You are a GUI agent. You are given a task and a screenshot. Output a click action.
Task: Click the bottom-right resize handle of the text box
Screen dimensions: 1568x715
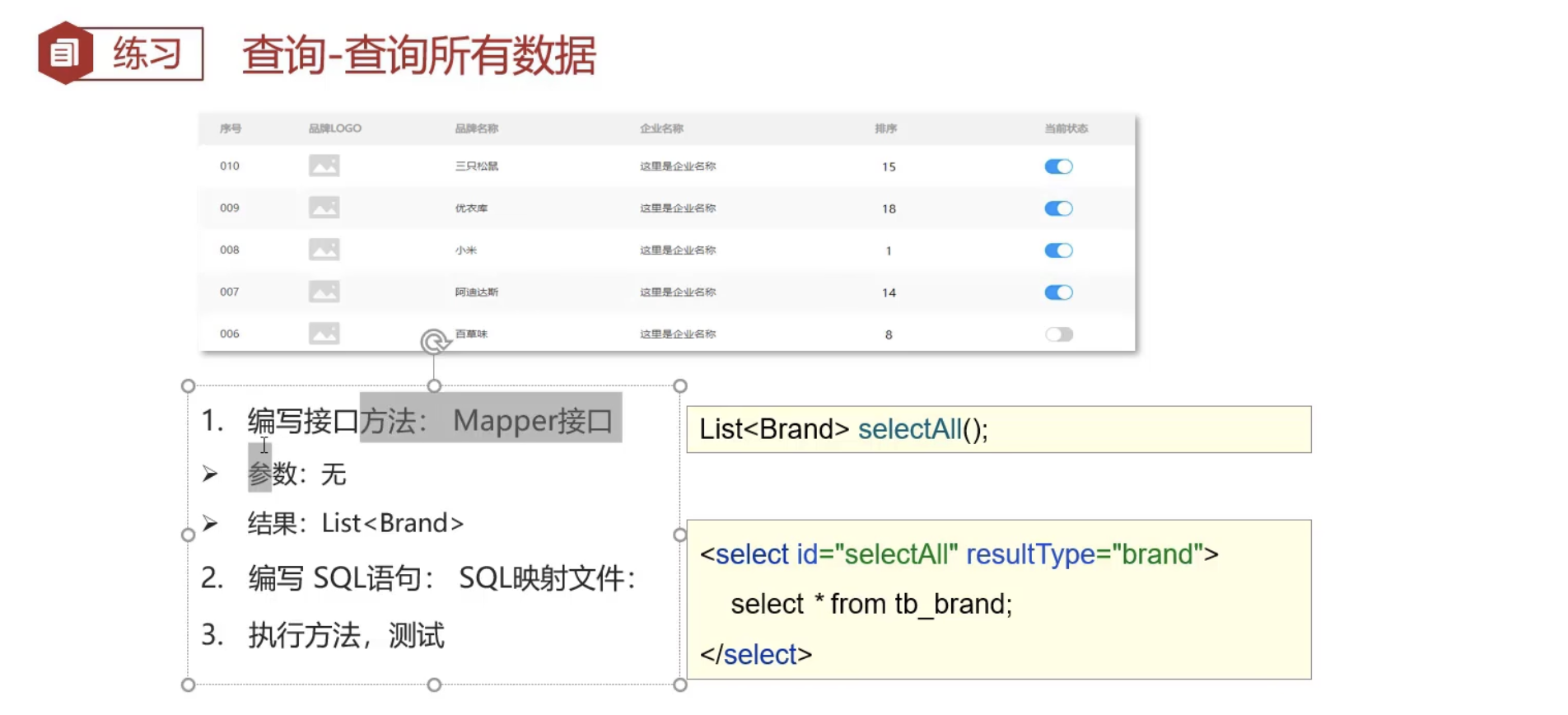tap(680, 685)
